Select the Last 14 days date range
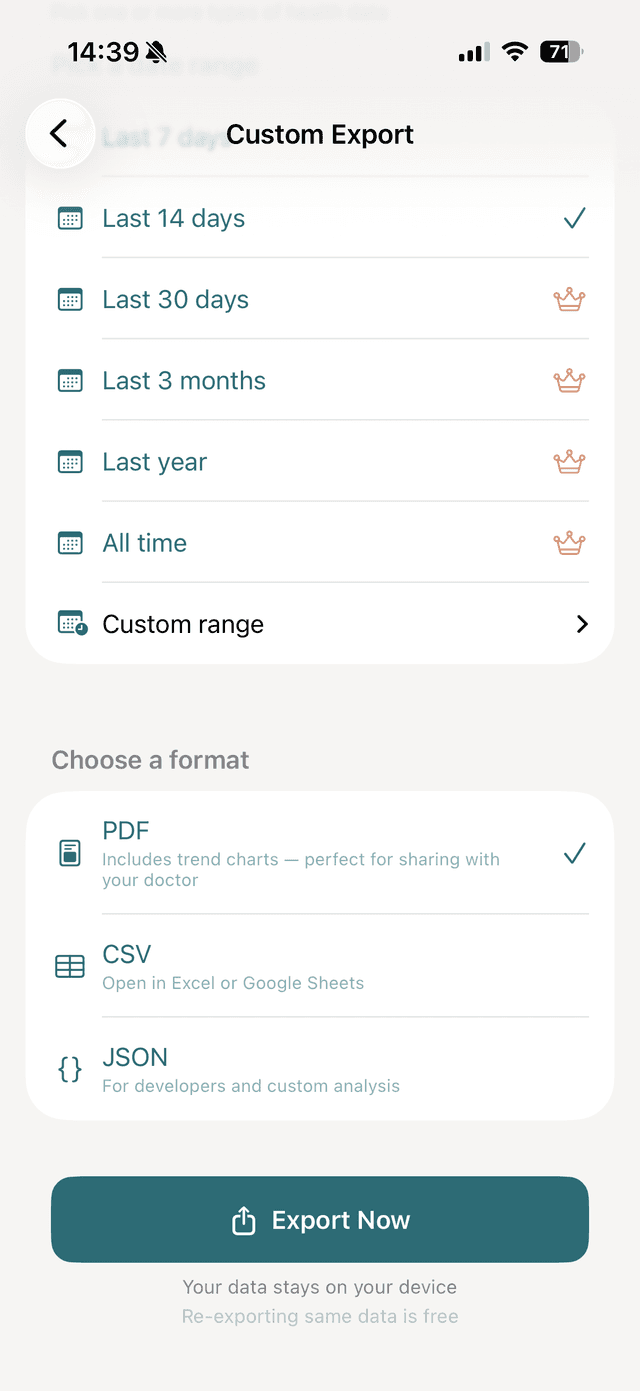 [x=173, y=218]
